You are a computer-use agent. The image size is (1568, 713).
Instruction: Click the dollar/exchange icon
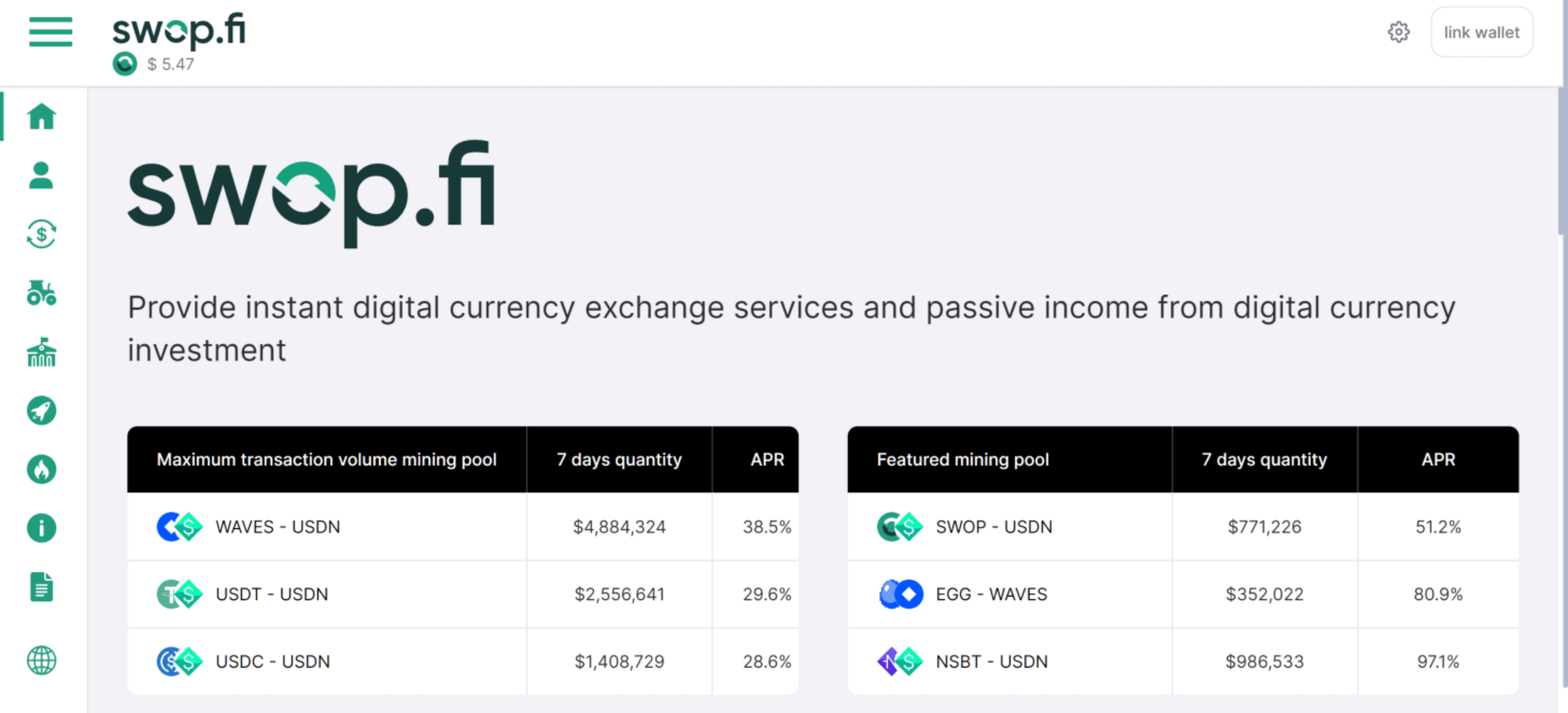[x=40, y=234]
